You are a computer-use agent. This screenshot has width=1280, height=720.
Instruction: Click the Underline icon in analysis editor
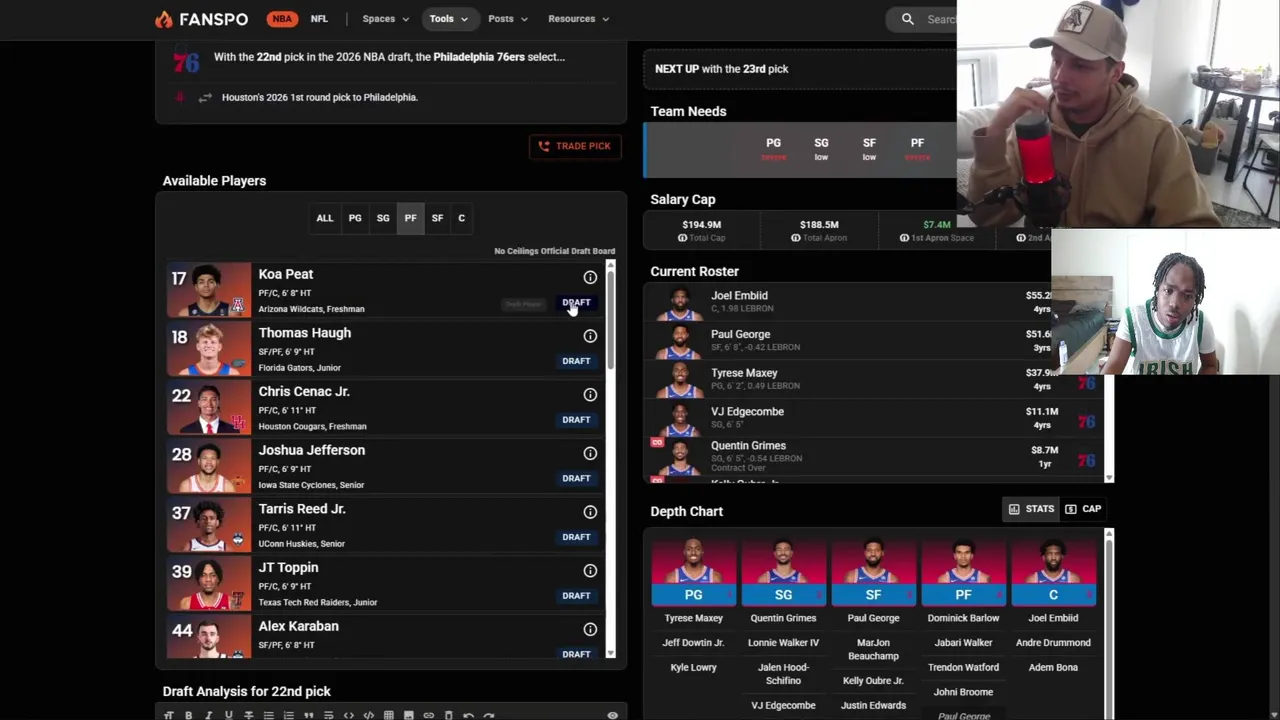point(229,715)
